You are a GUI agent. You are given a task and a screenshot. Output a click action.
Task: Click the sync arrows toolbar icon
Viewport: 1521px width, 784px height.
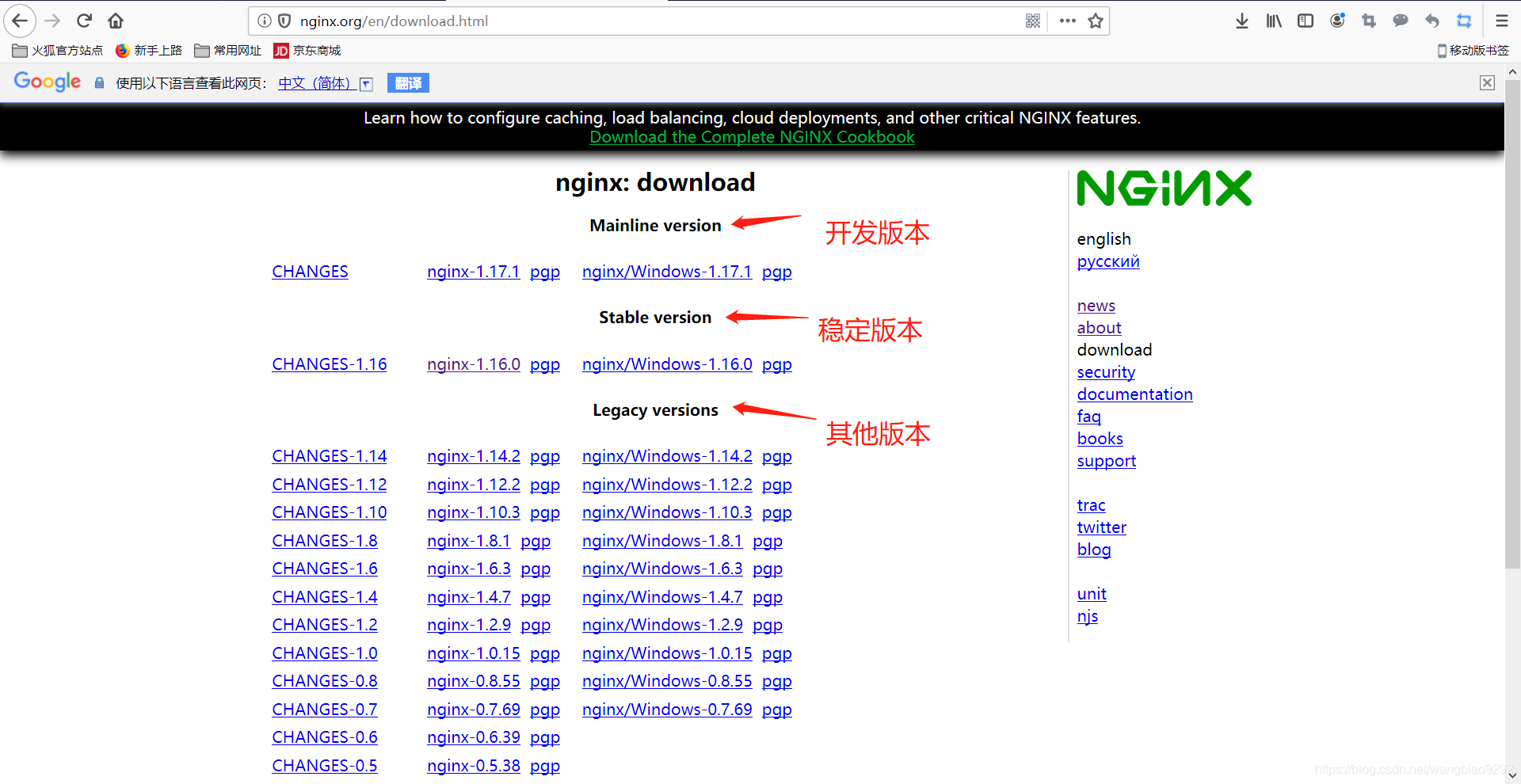(x=1464, y=21)
